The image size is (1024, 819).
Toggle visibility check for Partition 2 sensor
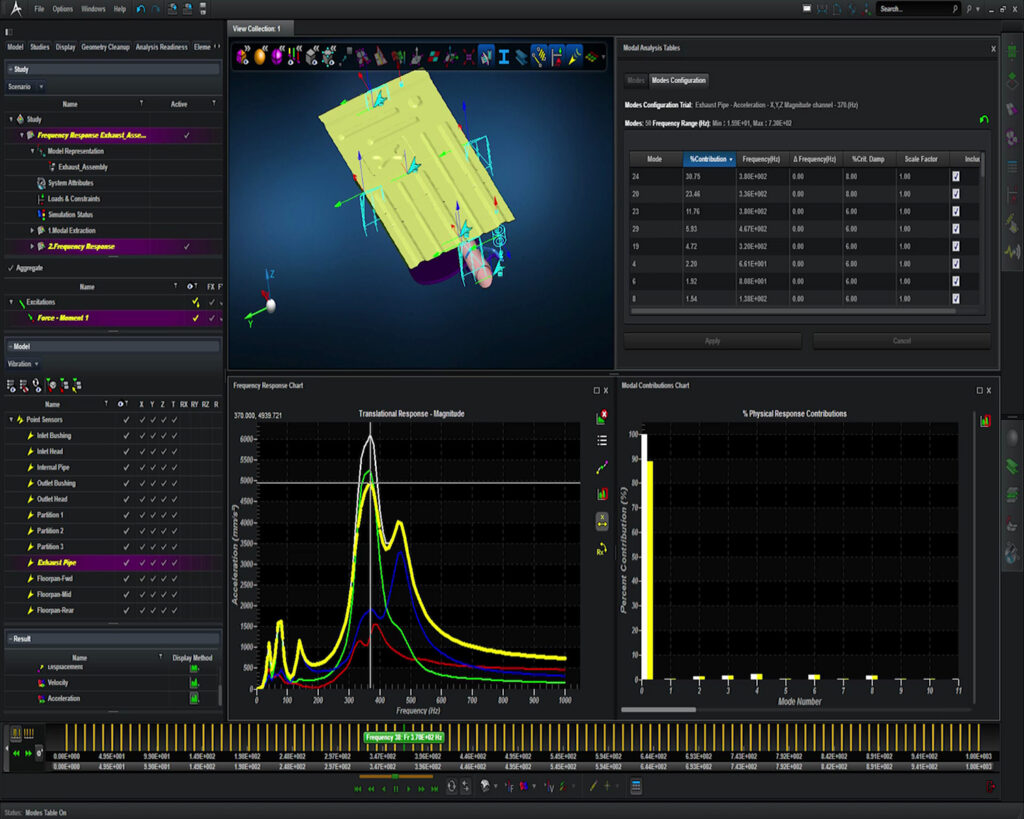(126, 531)
